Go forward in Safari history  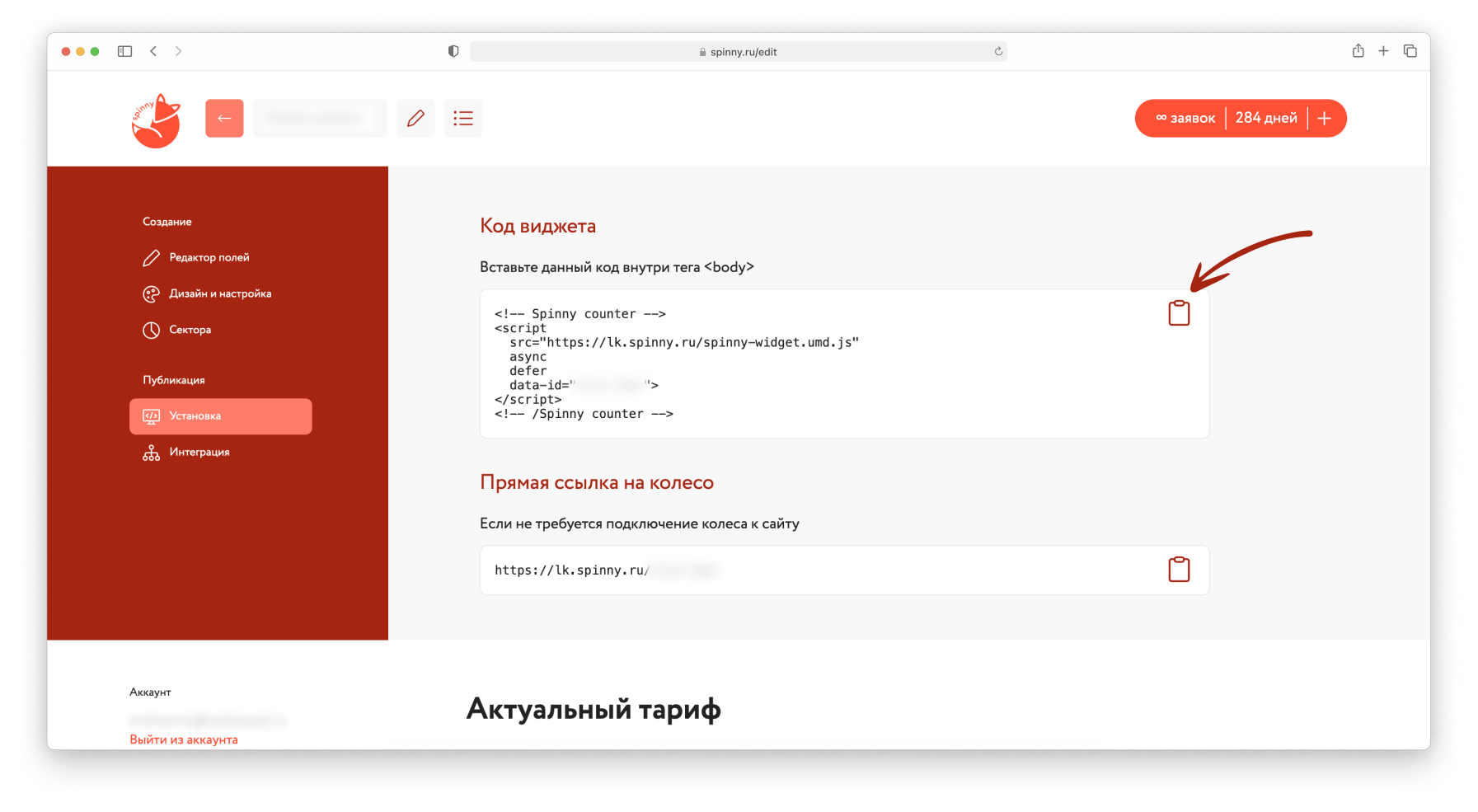coord(178,51)
